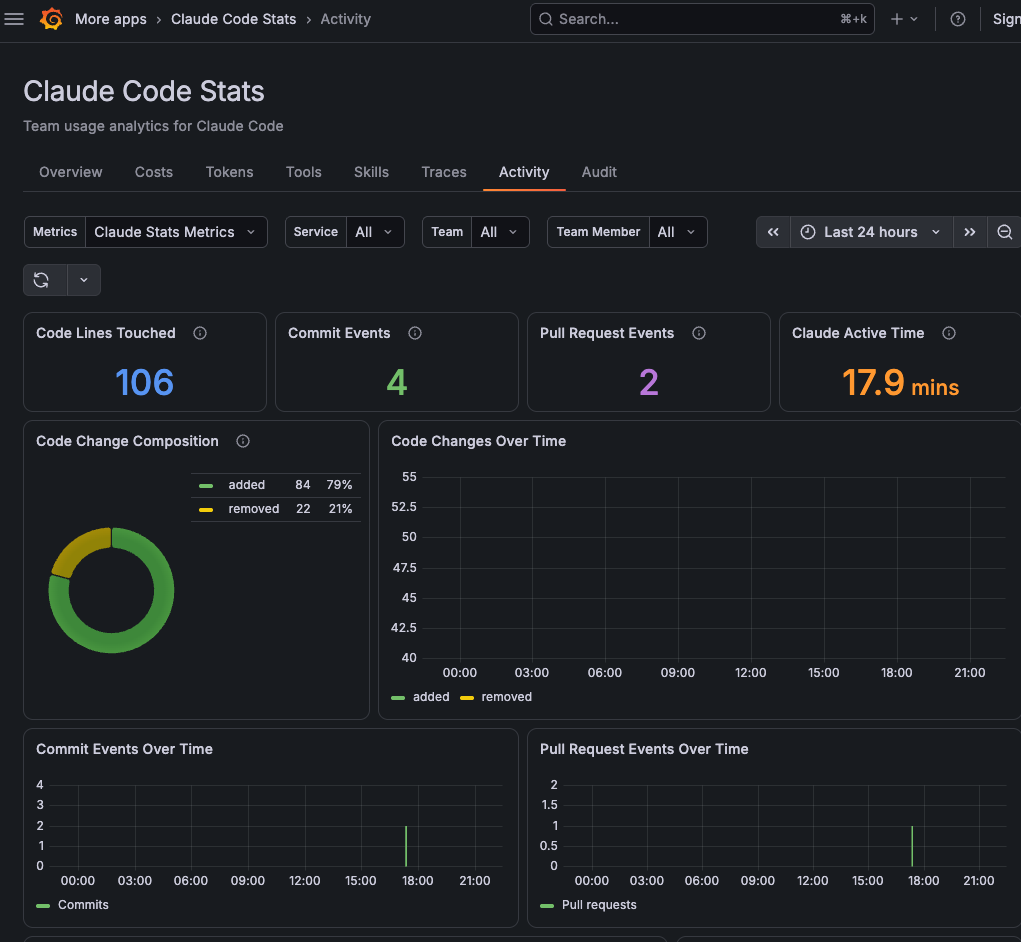Click the Claude Code Stats breadcrumb

[233, 19]
